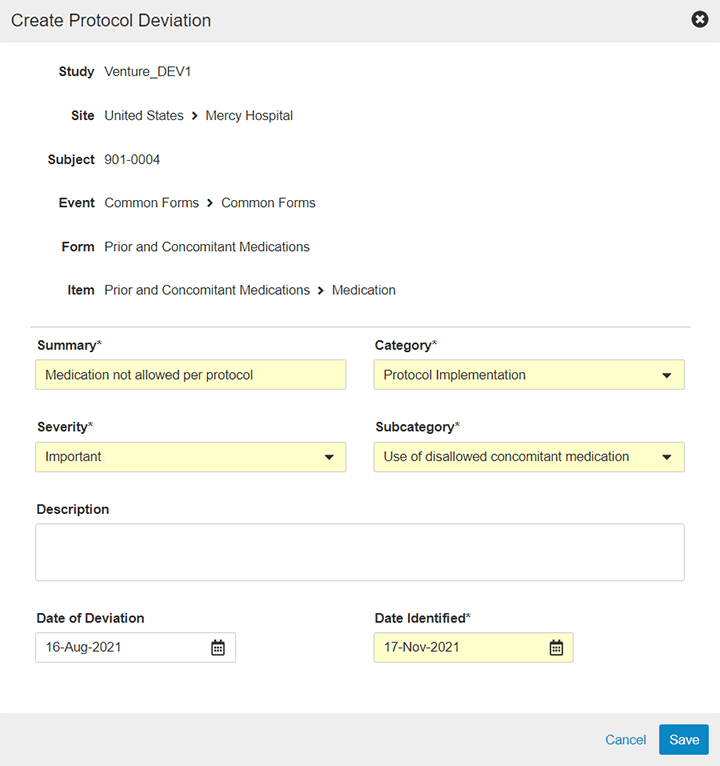This screenshot has width=720, height=766.
Task: Select Mercy Hospital in the Site breadcrumb
Action: click(249, 116)
